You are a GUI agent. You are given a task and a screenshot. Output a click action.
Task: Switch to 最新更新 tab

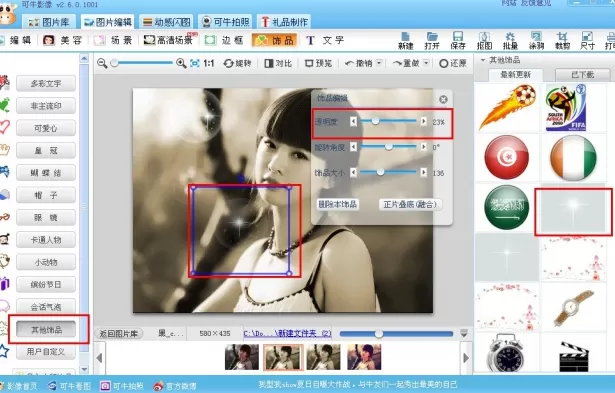[515, 75]
